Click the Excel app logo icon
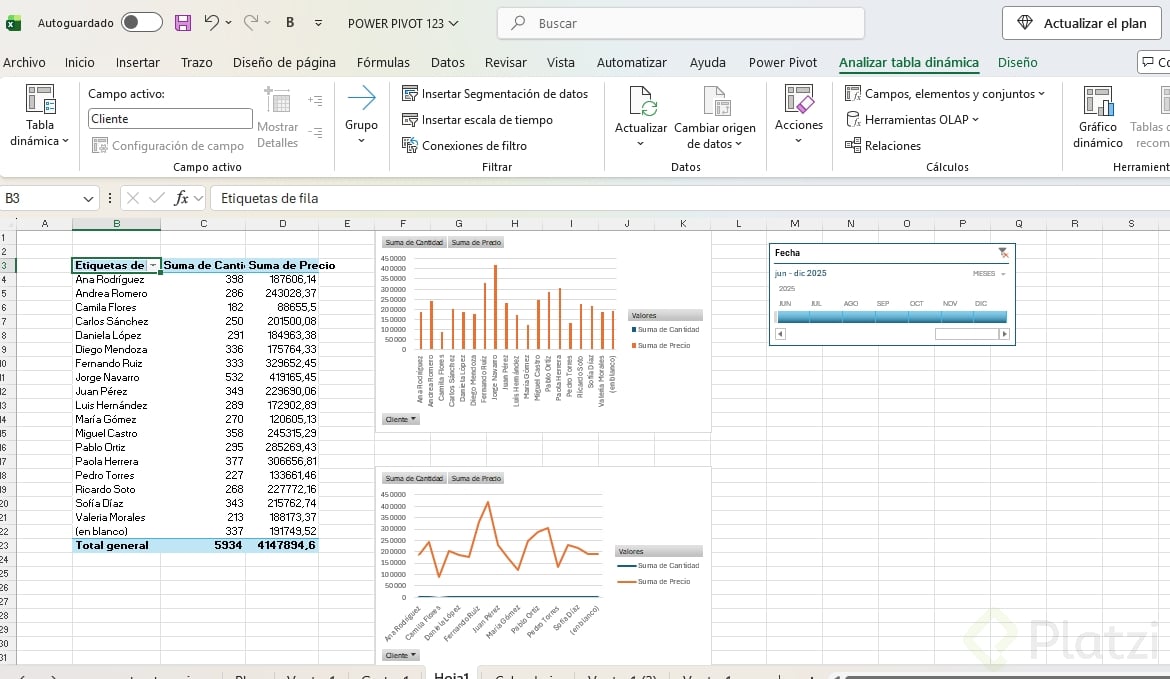1170x679 pixels. point(13,23)
